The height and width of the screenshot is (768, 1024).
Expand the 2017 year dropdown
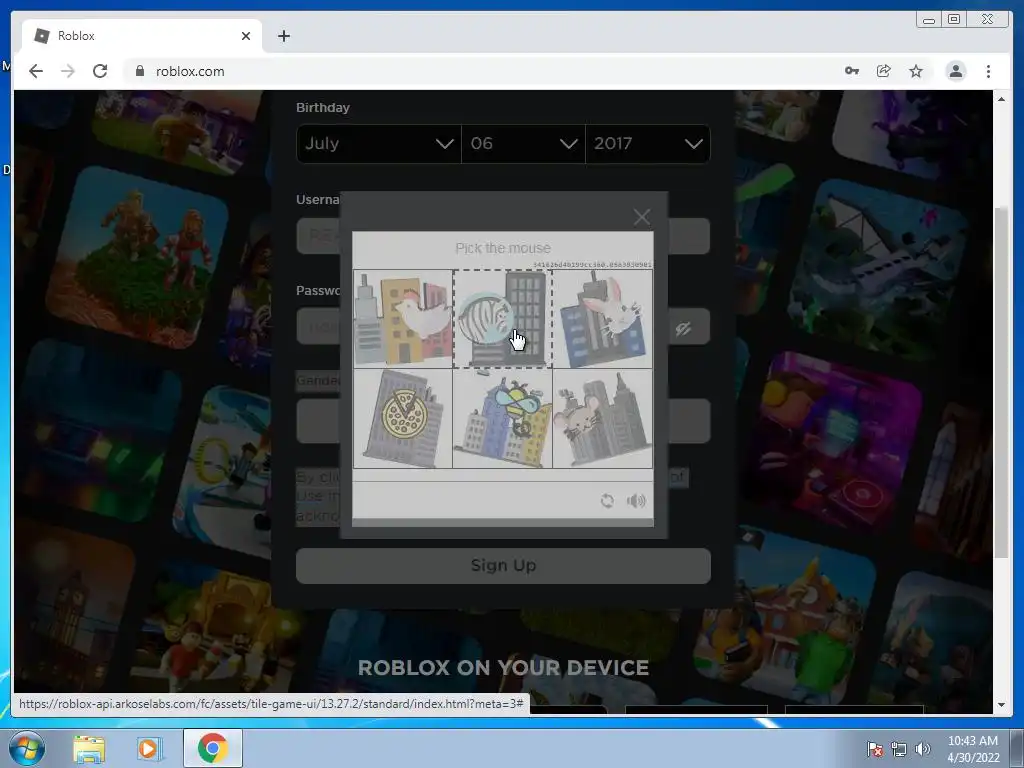(x=648, y=144)
